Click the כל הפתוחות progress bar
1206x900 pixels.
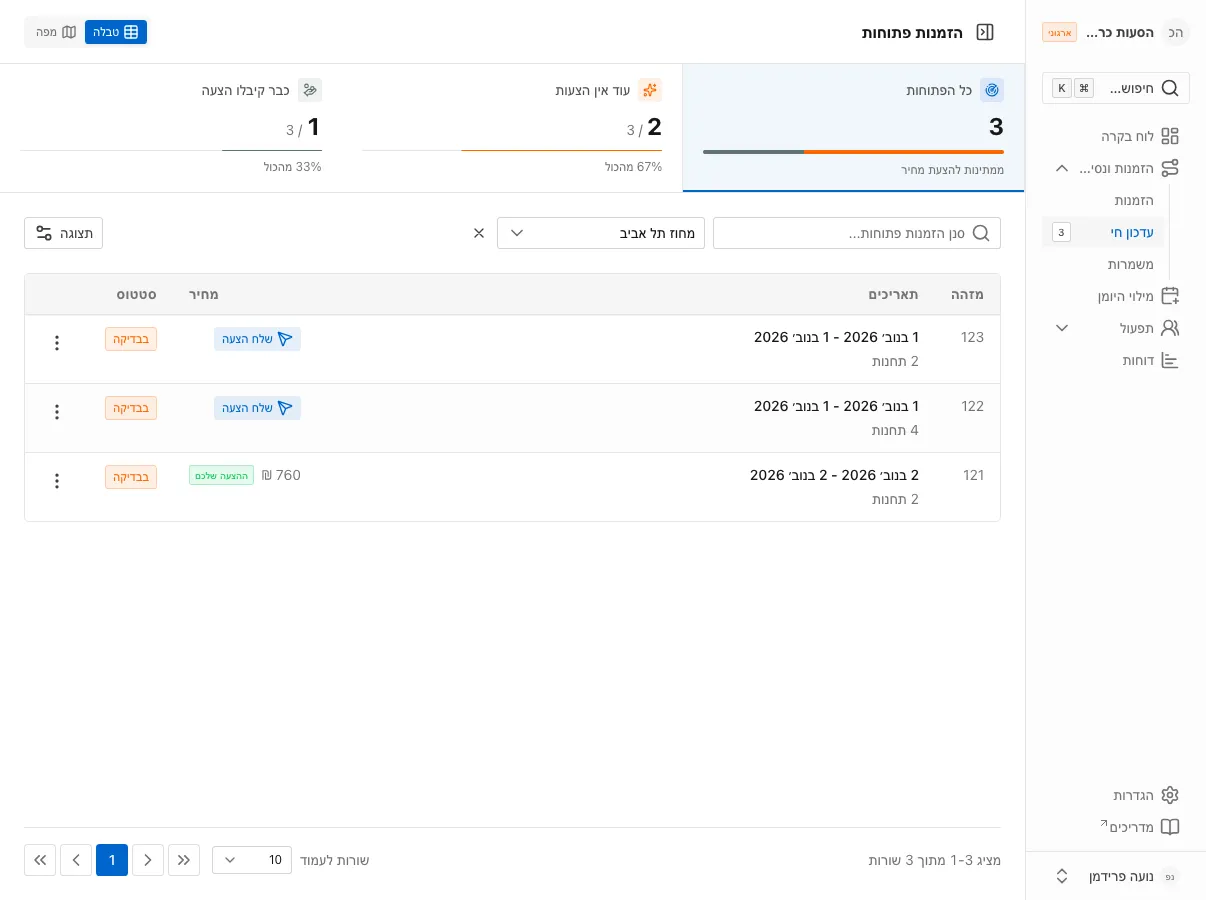[x=853, y=152]
